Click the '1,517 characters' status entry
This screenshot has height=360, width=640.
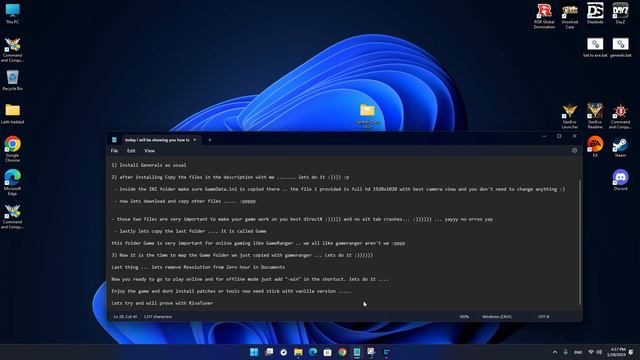(x=158, y=317)
